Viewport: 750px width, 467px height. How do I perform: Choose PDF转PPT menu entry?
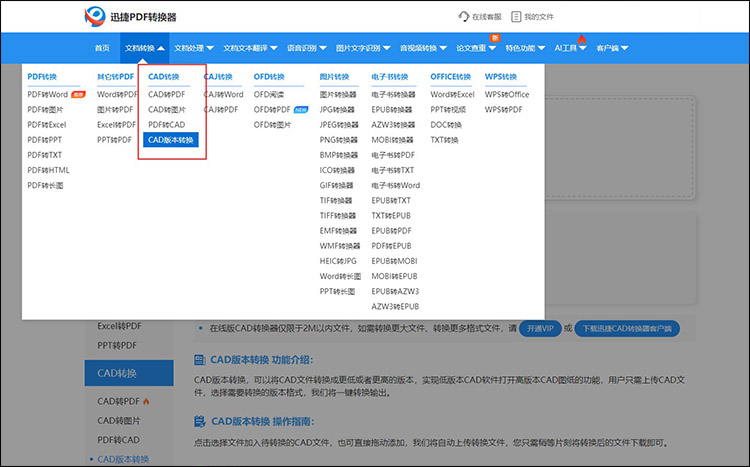point(44,140)
